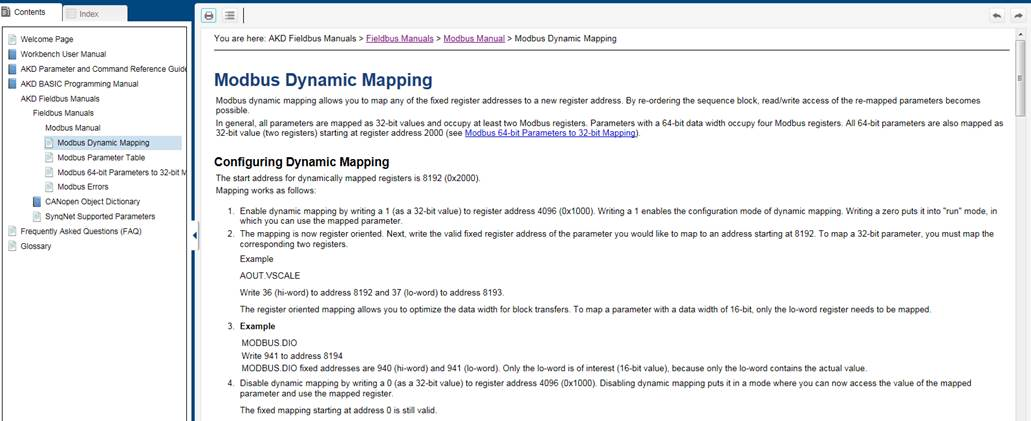The width and height of the screenshot is (1031, 421).
Task: Select the Contents tab
Action: [x=30, y=12]
